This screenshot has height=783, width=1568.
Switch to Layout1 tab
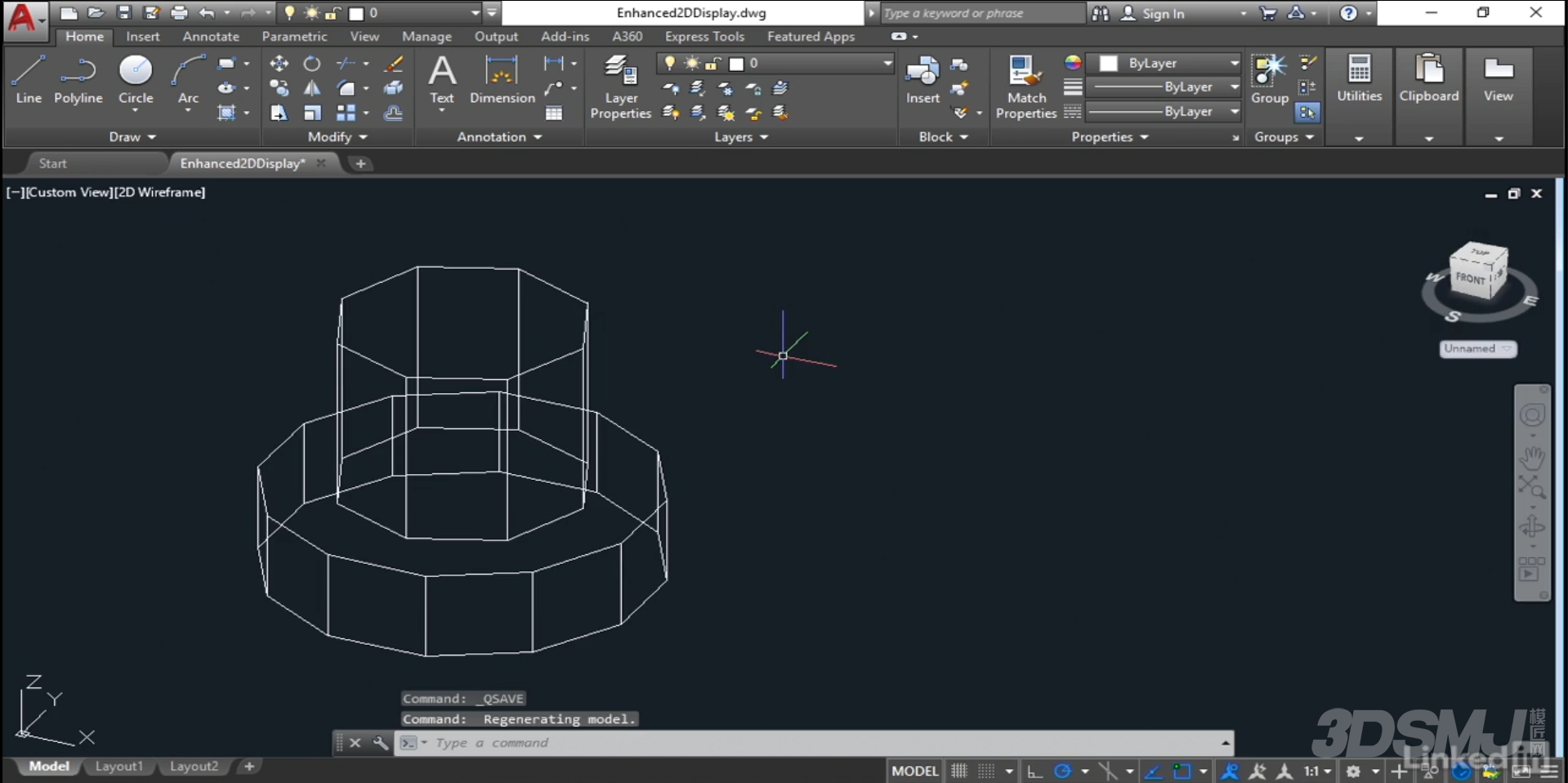point(118,766)
